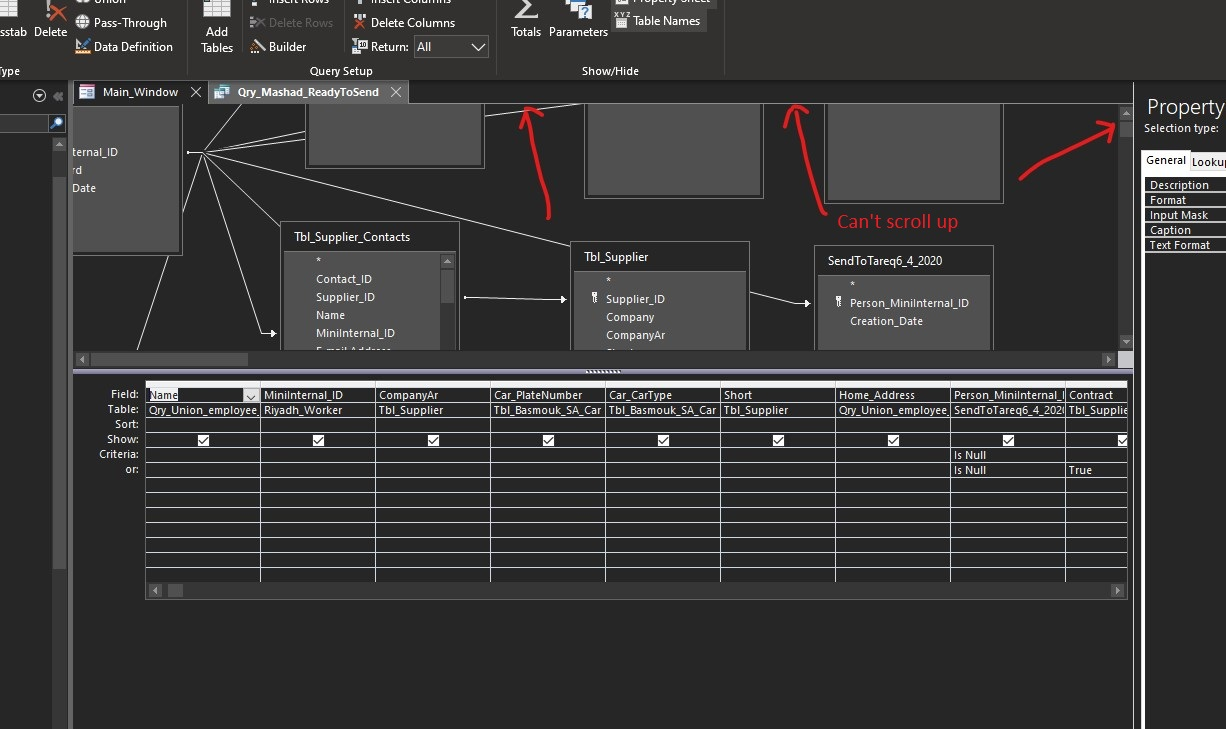Click the Format property row
The width and height of the screenshot is (1226, 729).
click(x=1185, y=200)
